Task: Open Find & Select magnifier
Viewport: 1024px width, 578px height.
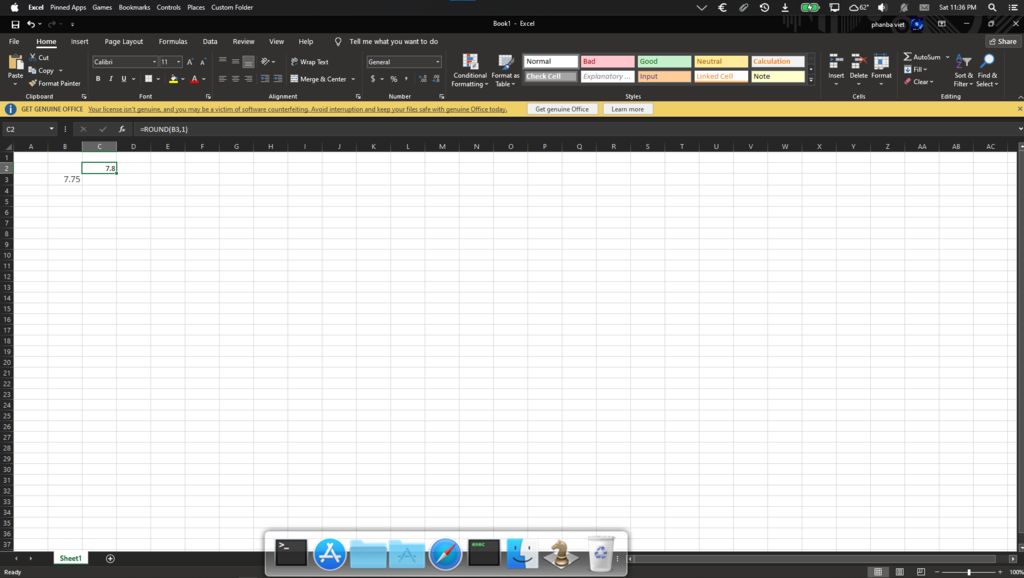Action: [x=987, y=71]
